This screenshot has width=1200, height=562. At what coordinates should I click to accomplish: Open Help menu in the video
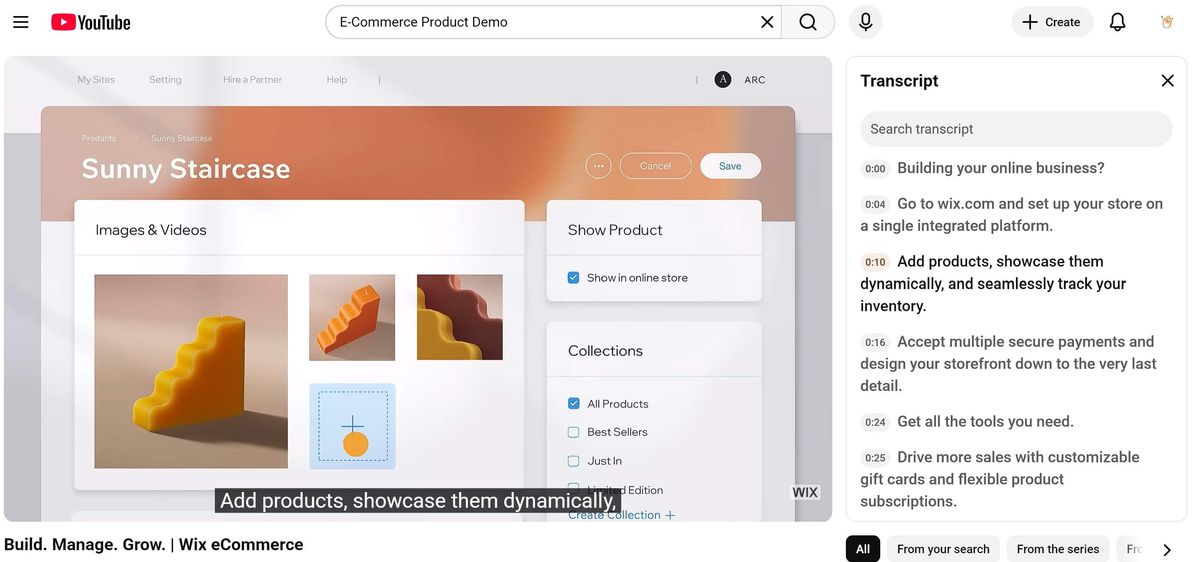[337, 79]
